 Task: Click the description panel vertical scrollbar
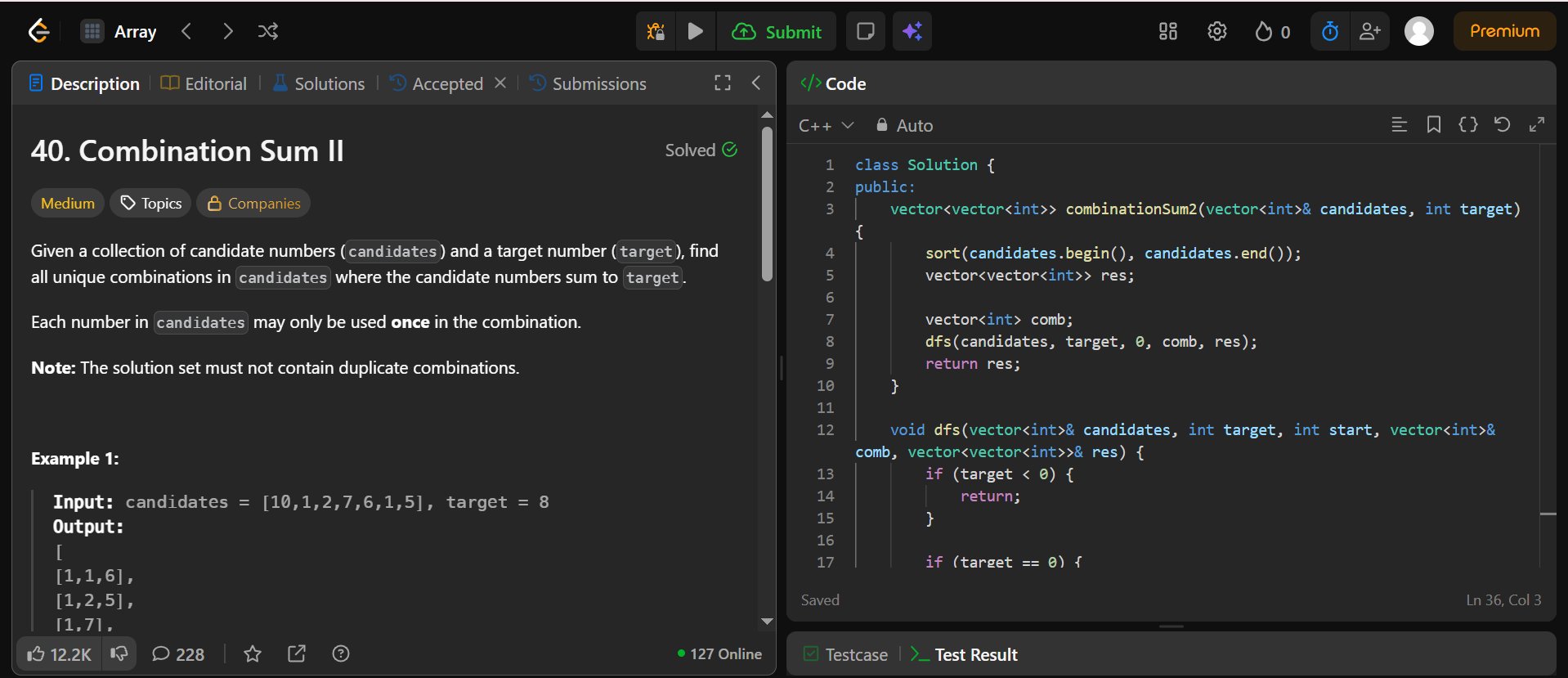767,204
